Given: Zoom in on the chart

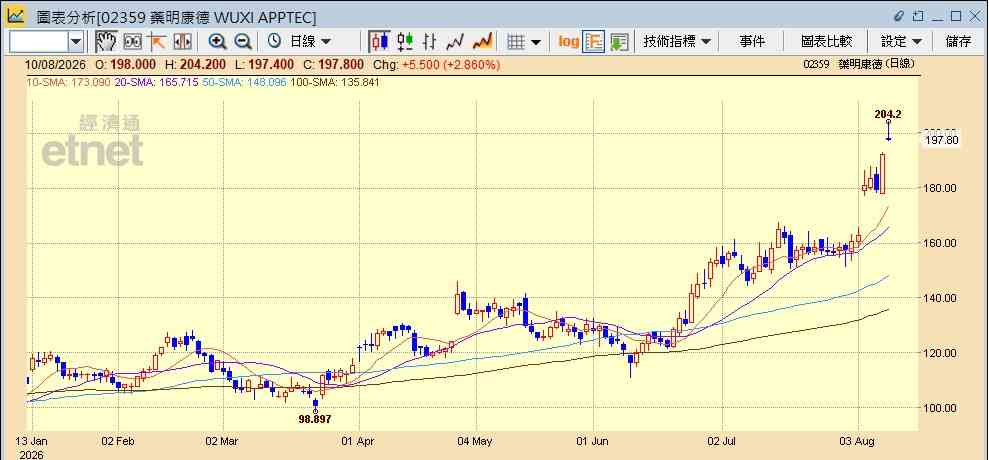Looking at the screenshot, I should [218, 42].
